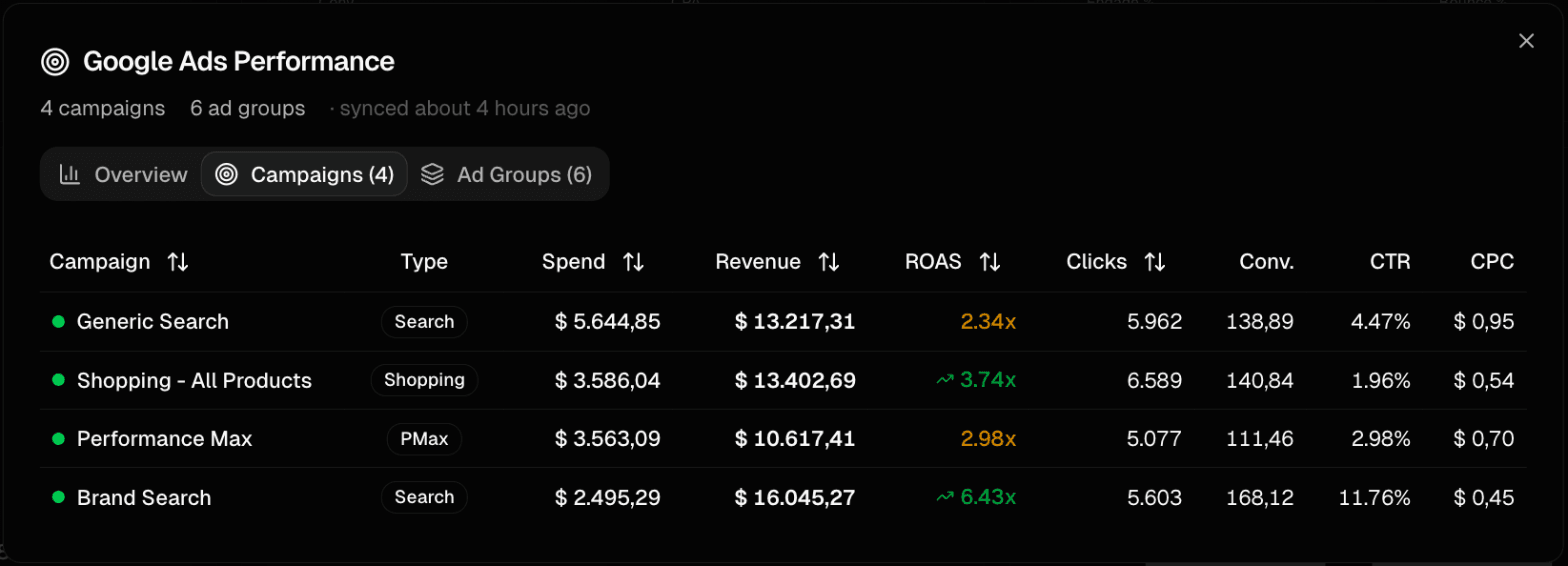This screenshot has height=566, width=1568.
Task: Click revenue value $ 10.617,41
Action: (795, 439)
